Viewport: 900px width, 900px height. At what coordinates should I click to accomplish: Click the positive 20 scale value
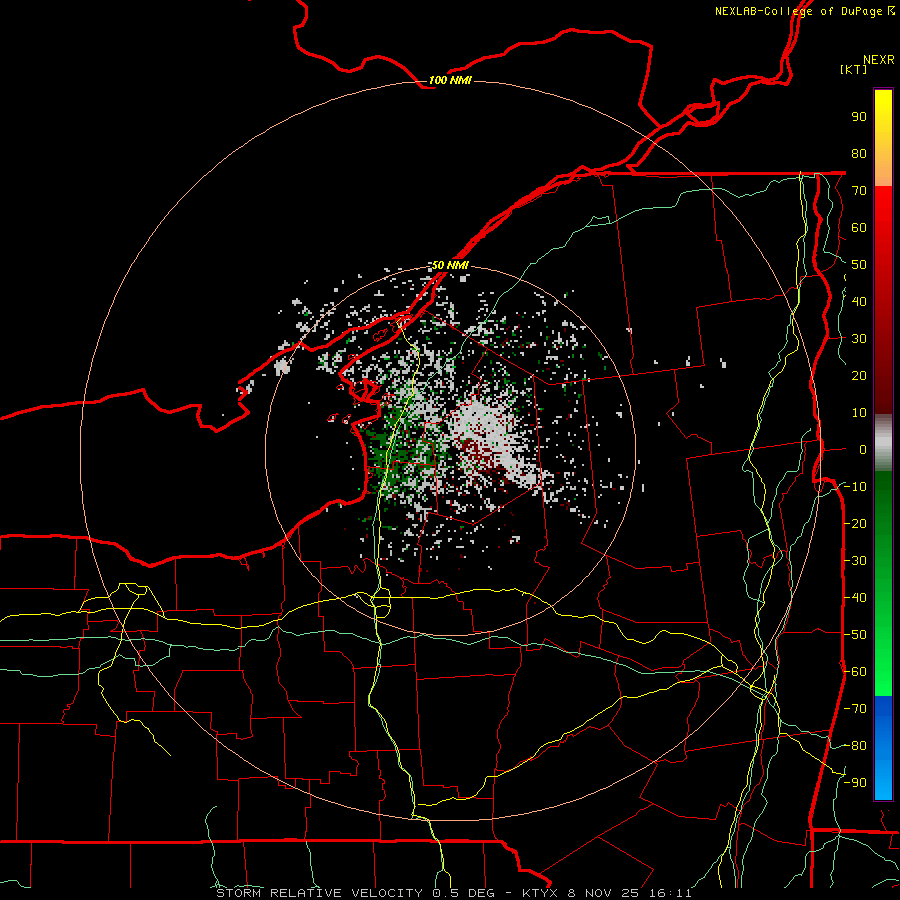click(x=859, y=376)
